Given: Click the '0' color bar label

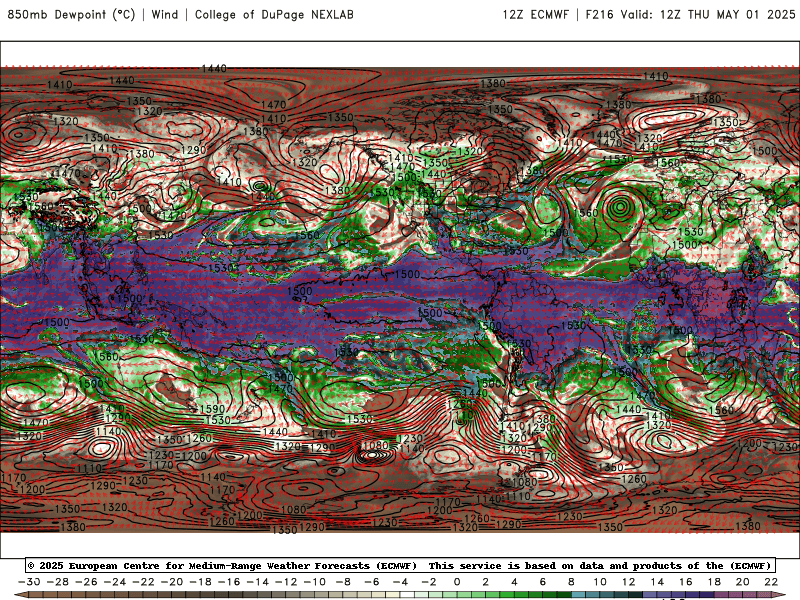Looking at the screenshot, I should tap(457, 582).
